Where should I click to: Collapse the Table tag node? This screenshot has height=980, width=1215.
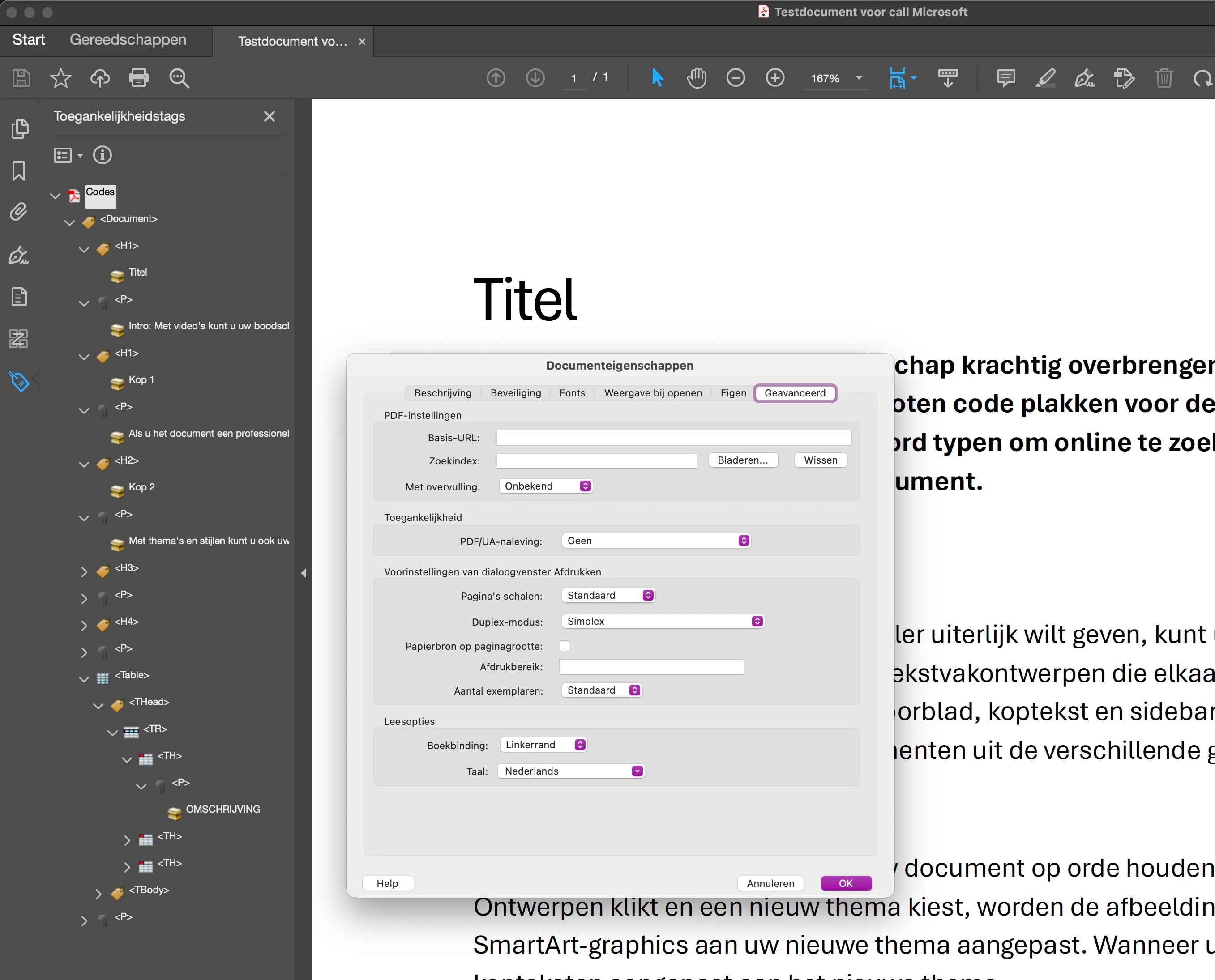(x=84, y=678)
